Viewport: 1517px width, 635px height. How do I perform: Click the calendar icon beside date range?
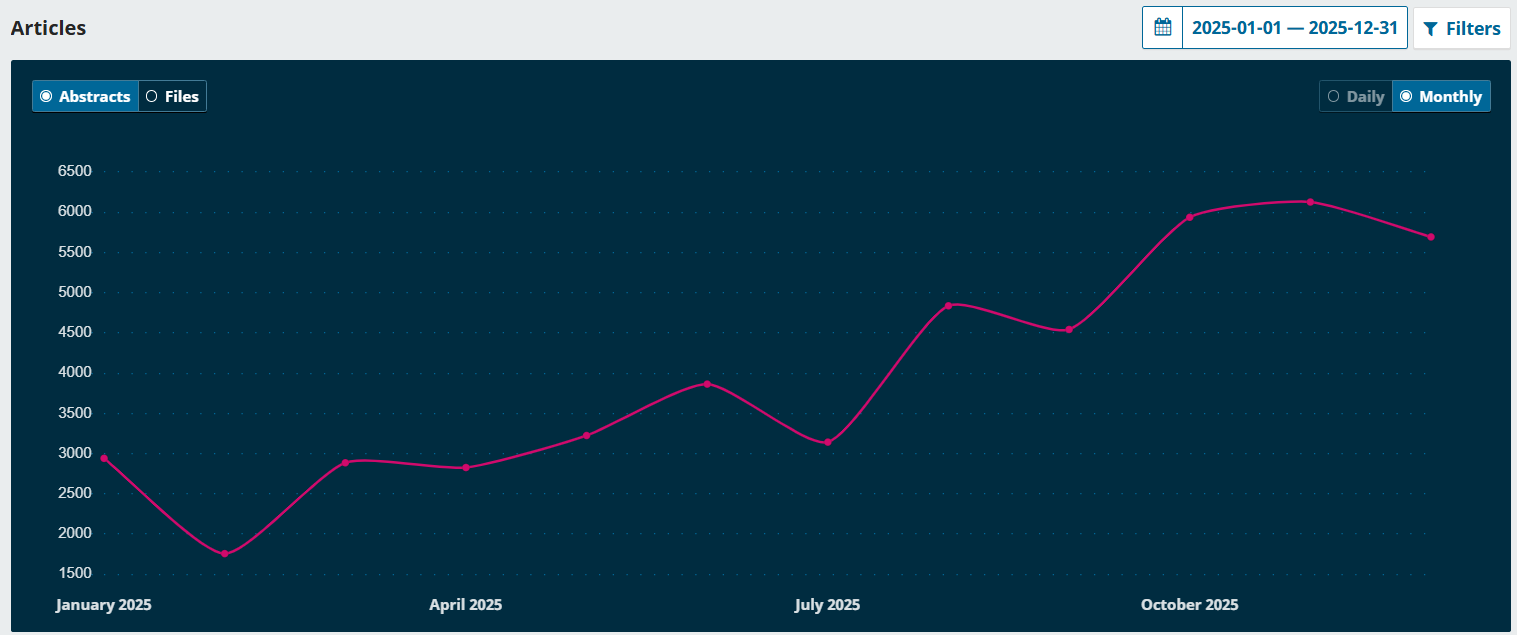(1162, 28)
